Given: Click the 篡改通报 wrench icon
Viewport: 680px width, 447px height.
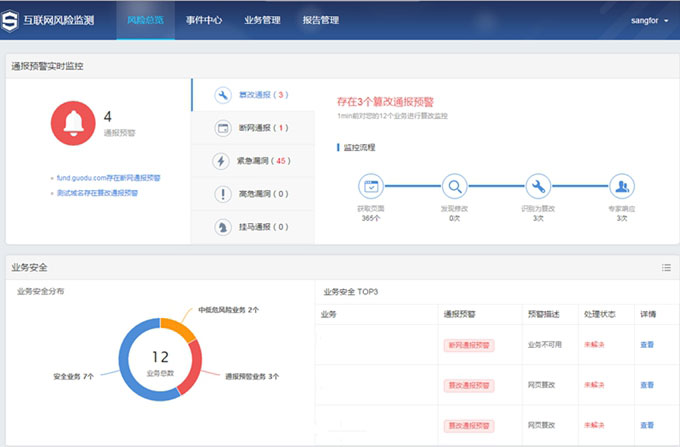Looking at the screenshot, I should [x=223, y=95].
